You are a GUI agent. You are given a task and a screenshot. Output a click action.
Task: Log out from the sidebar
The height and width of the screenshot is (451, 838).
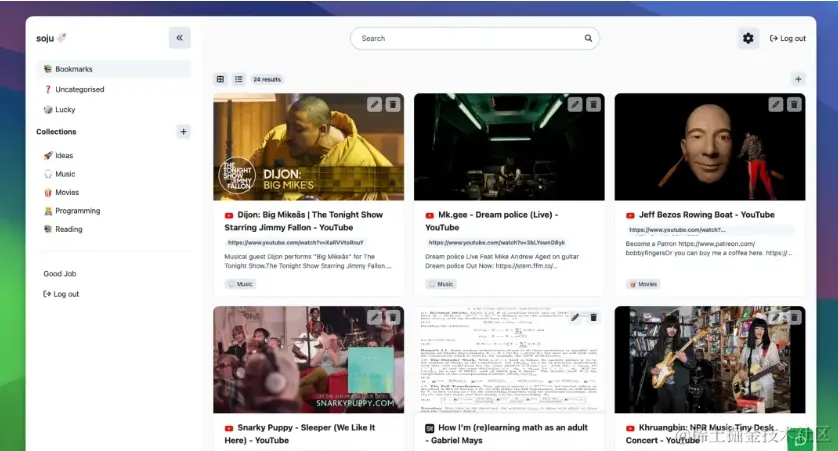click(x=61, y=294)
